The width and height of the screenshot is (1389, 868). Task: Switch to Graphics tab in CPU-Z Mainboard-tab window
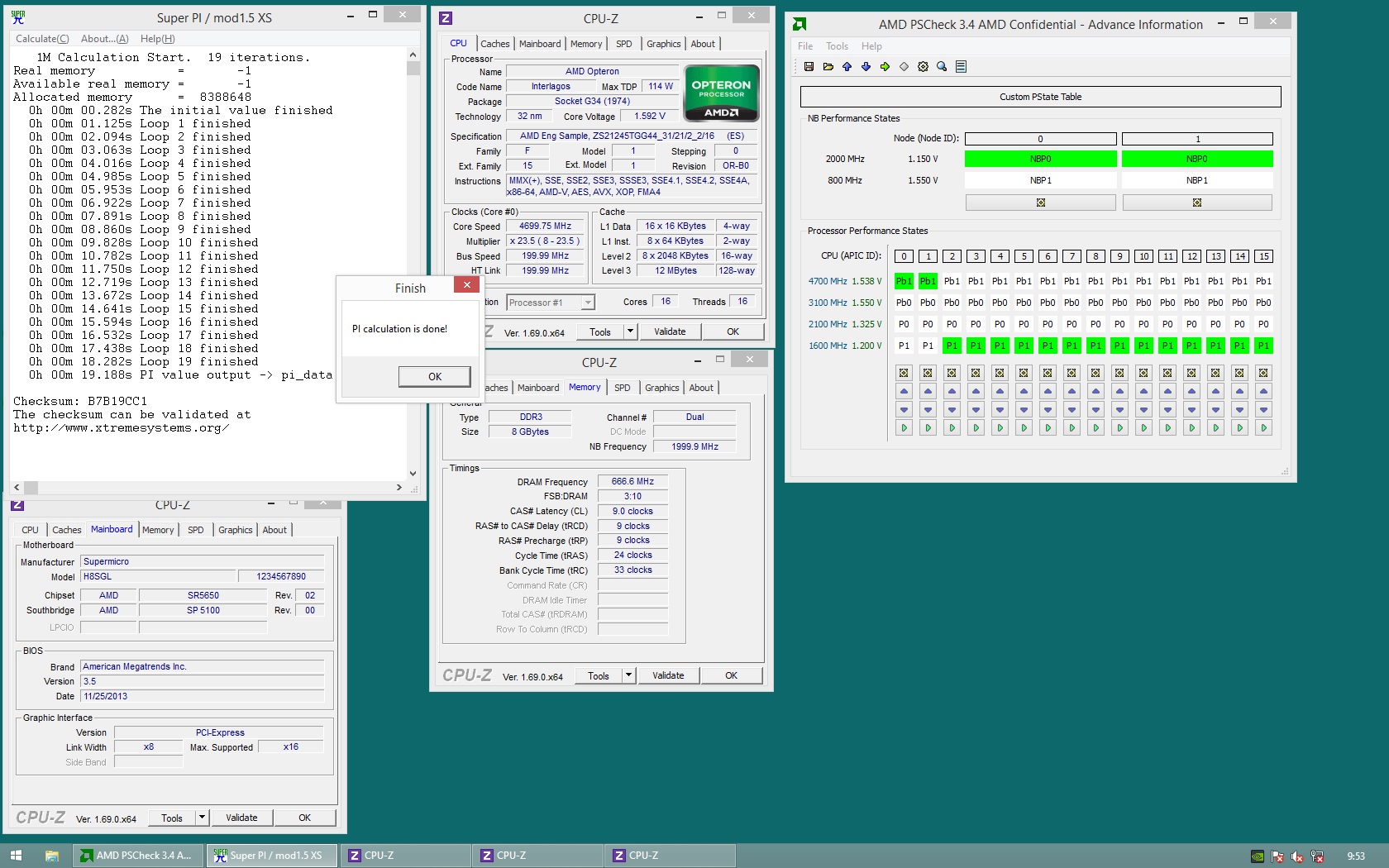point(236,530)
